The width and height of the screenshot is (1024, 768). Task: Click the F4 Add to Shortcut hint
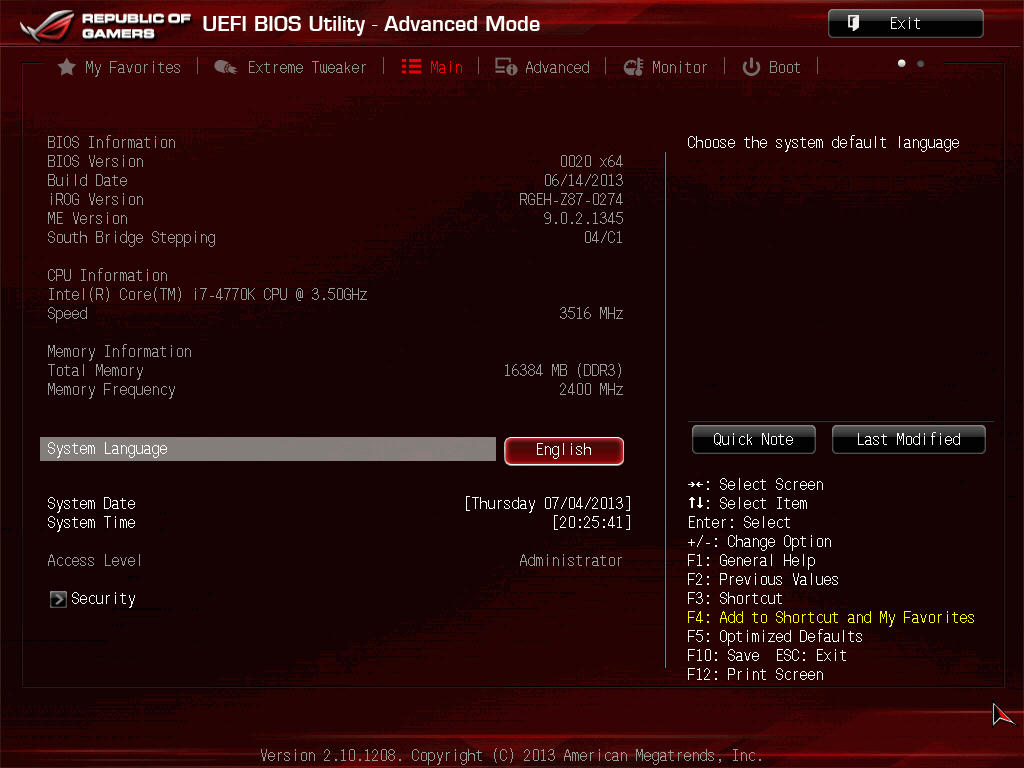tap(831, 617)
